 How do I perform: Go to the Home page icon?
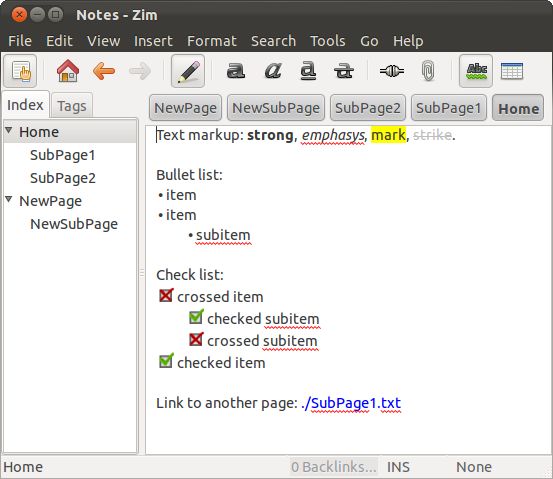coord(68,71)
